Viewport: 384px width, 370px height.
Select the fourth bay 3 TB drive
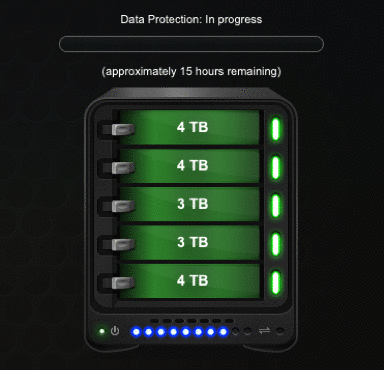point(189,242)
